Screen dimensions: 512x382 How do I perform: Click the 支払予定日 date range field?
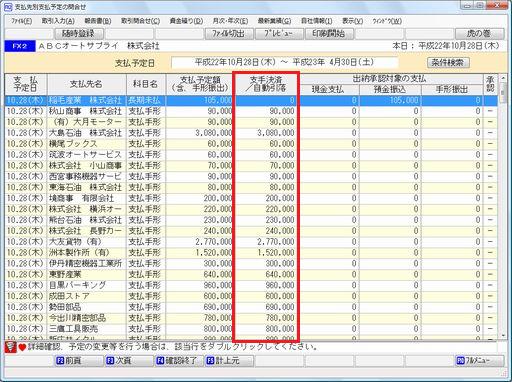285,62
